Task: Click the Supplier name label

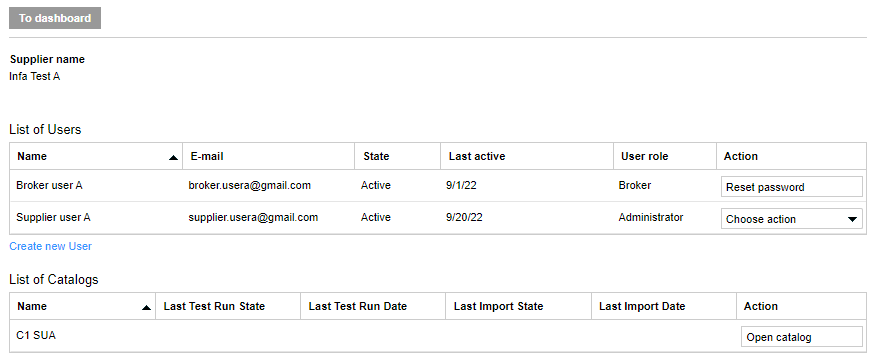Action: [47, 59]
